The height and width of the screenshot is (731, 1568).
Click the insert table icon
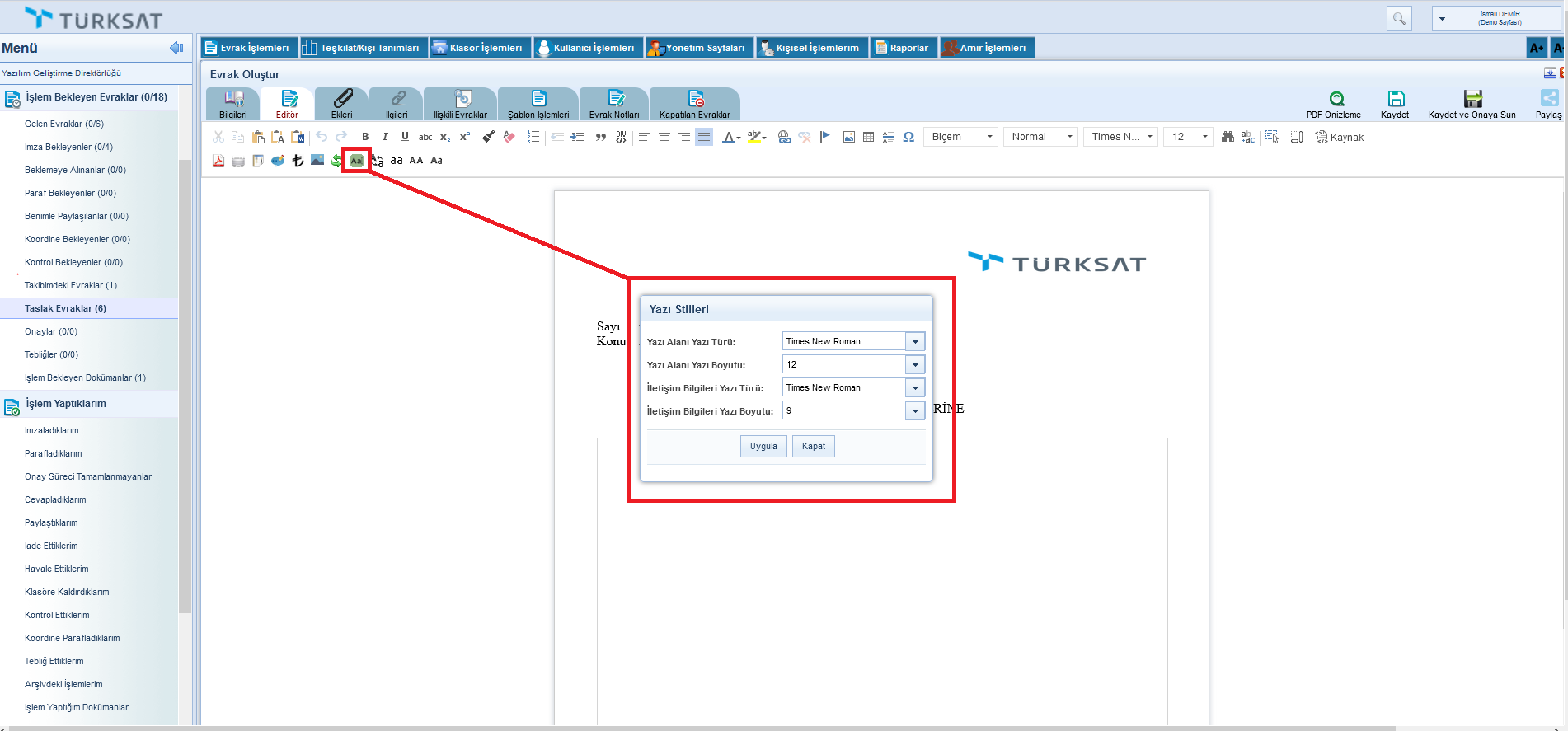coord(868,137)
